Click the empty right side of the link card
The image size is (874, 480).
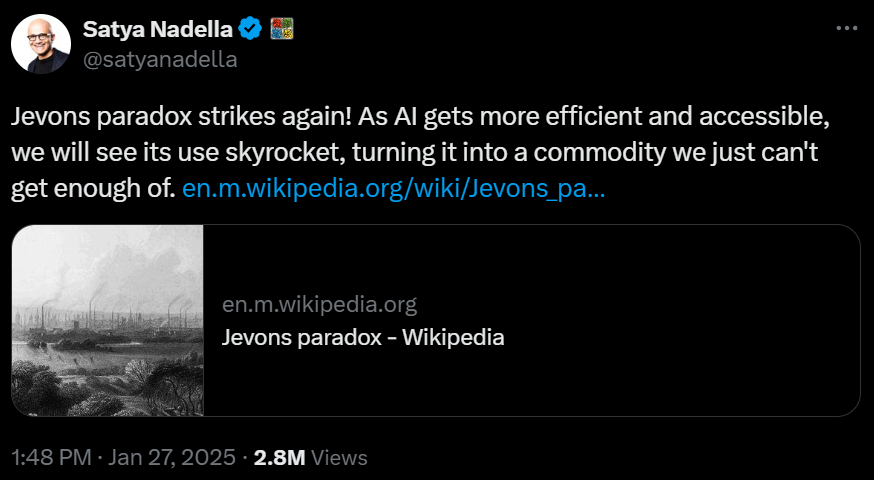pos(700,320)
